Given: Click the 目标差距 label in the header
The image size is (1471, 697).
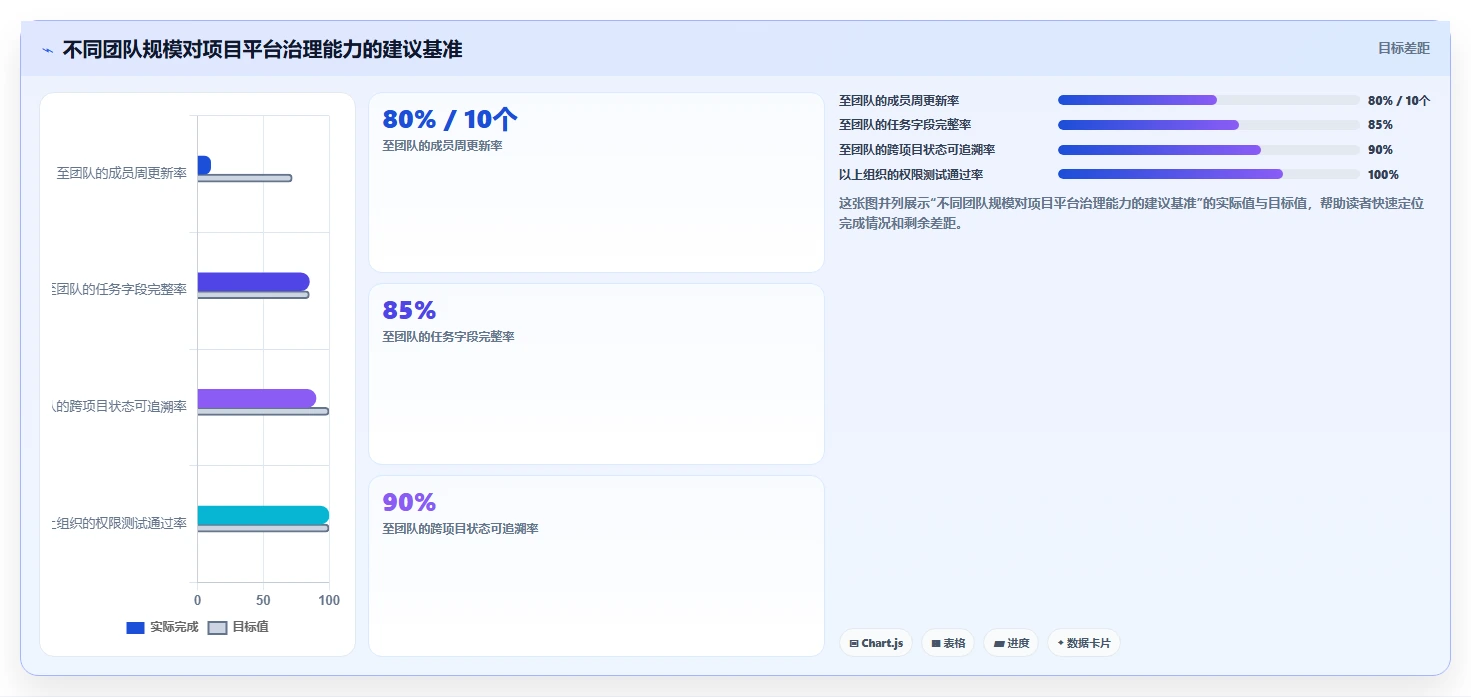Looking at the screenshot, I should pos(1404,48).
